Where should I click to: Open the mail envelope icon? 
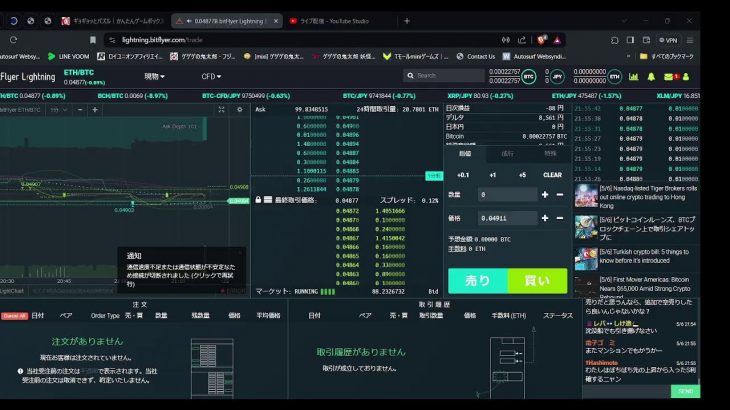[x=669, y=77]
